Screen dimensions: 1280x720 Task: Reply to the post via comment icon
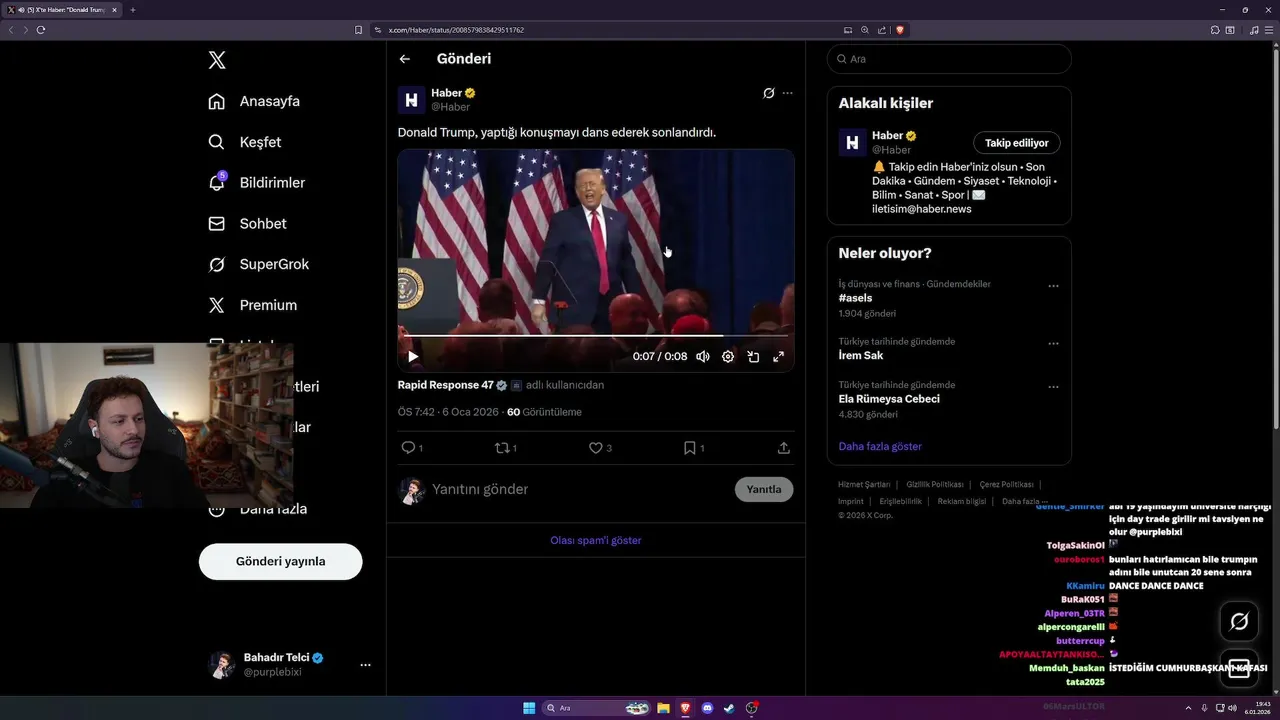pos(408,448)
